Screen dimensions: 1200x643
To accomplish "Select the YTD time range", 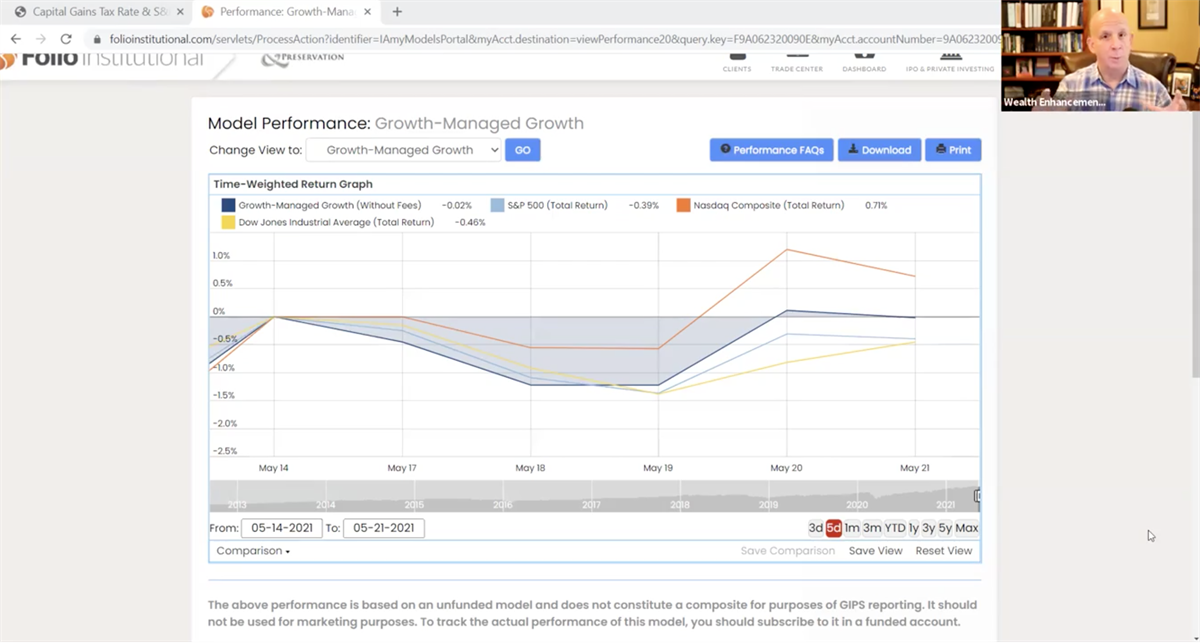I will 894,528.
